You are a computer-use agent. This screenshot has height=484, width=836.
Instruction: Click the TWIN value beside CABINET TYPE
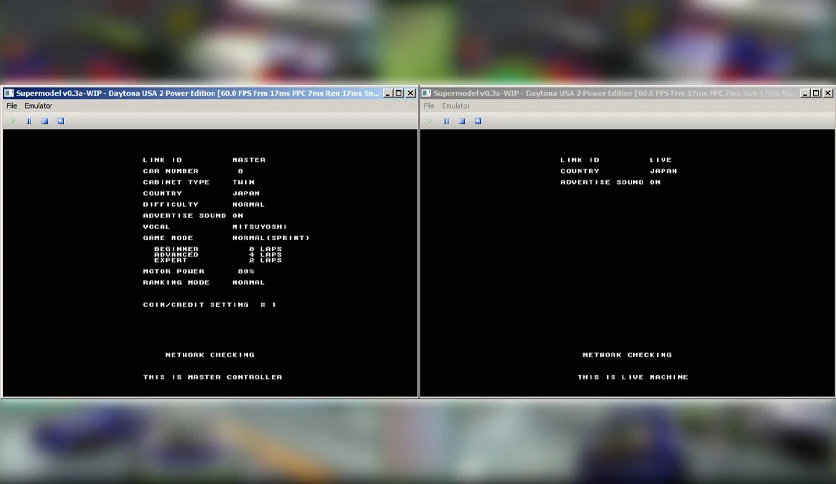tap(244, 182)
